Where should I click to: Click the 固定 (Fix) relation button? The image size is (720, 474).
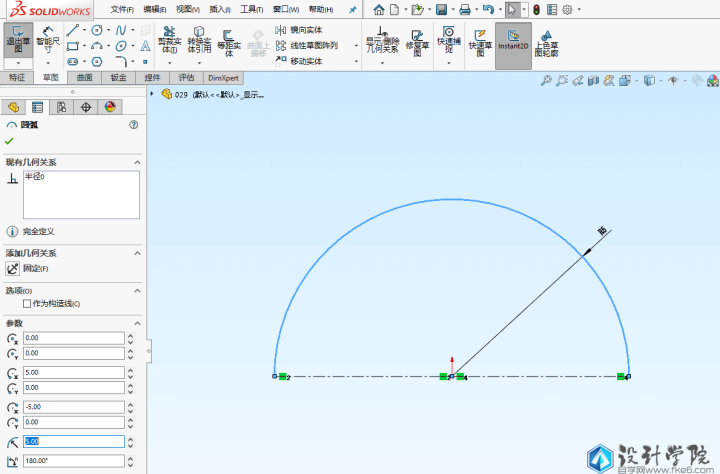(13, 268)
